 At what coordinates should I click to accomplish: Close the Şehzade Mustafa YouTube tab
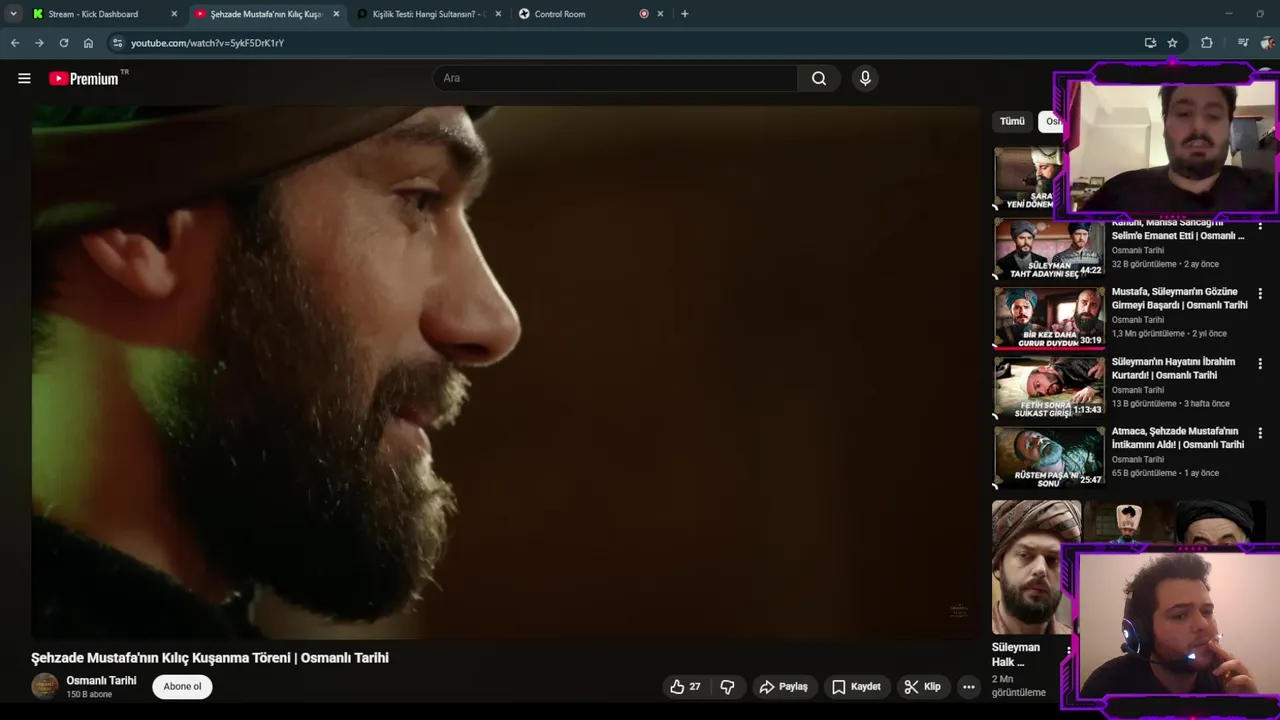coord(336,14)
